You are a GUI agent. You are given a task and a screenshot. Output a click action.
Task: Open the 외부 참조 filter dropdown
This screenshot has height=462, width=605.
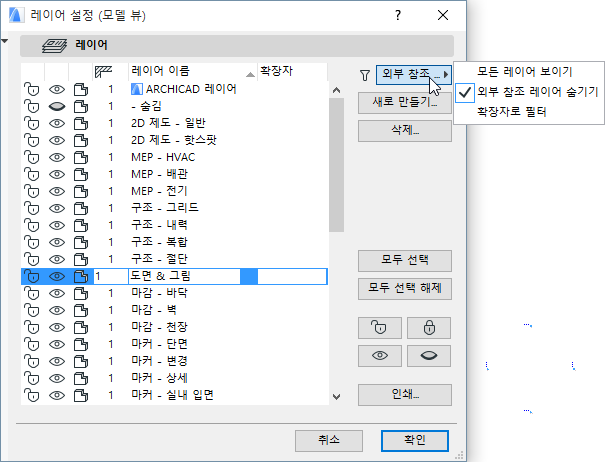(x=414, y=74)
